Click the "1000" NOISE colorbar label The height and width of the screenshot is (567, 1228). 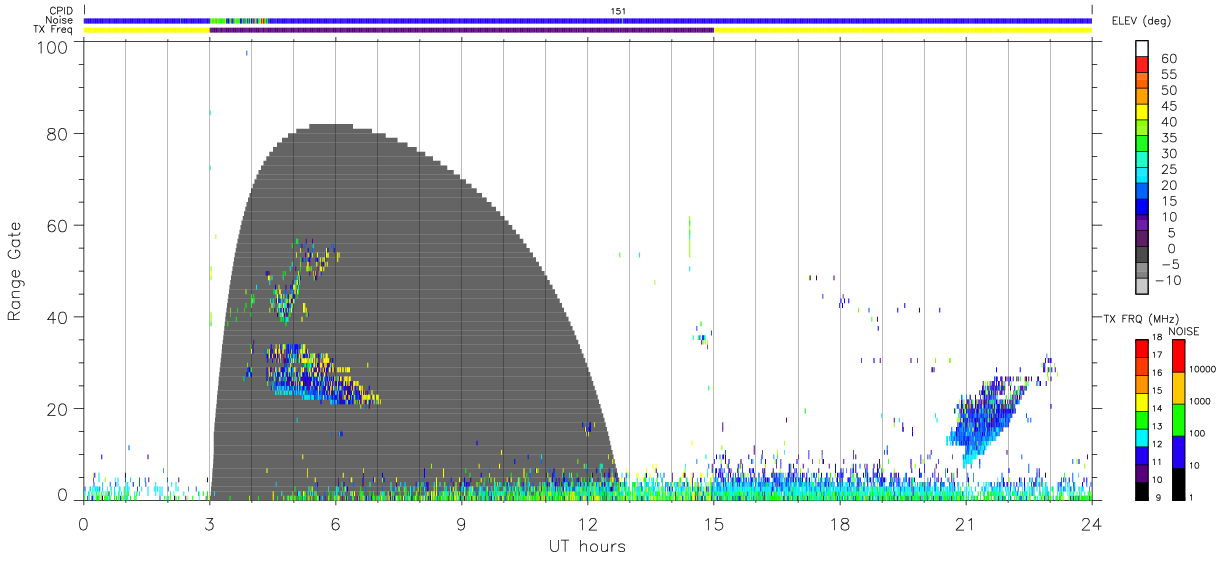pos(1202,401)
